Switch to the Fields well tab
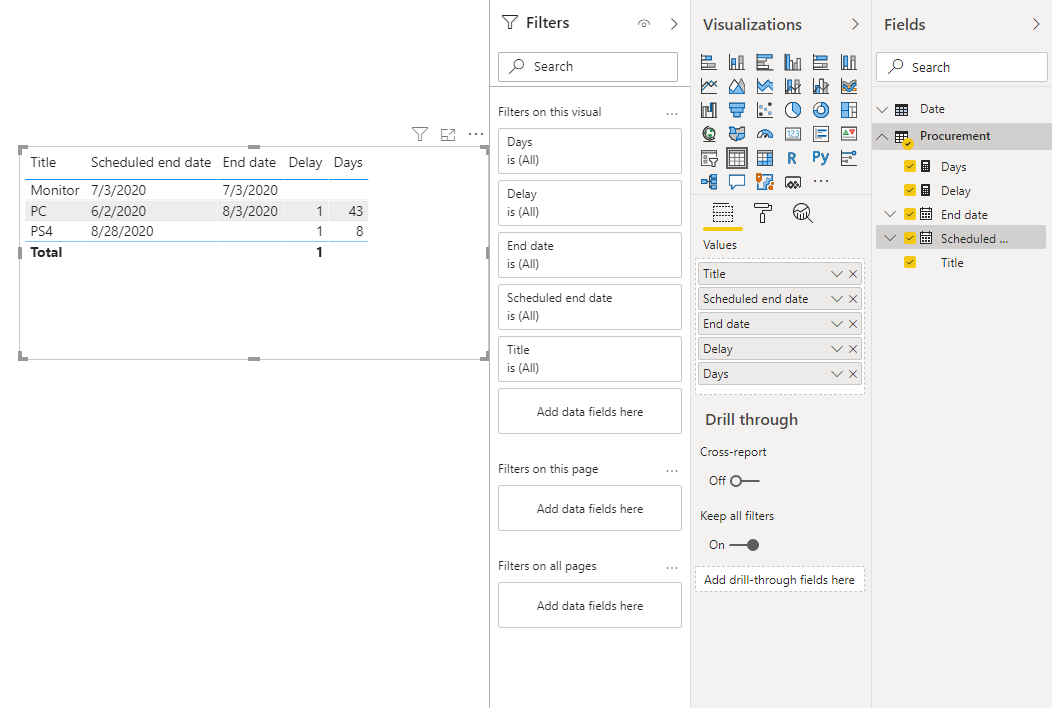This screenshot has width=1052, height=708. pos(723,213)
